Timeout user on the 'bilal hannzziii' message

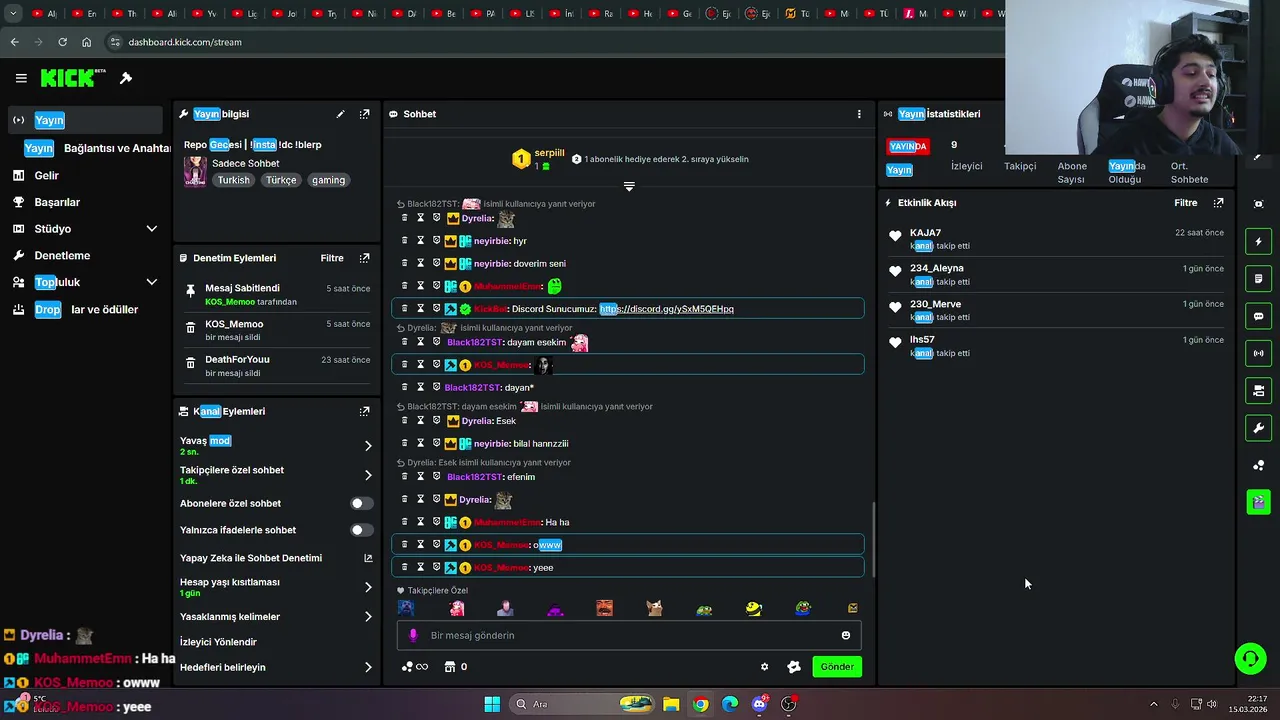tap(421, 443)
